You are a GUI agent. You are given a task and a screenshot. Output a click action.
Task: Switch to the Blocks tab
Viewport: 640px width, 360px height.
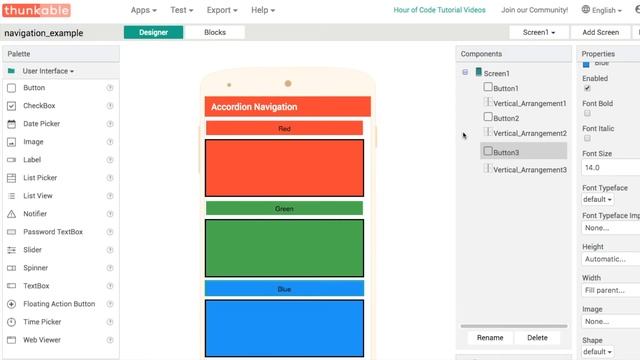tap(215, 32)
